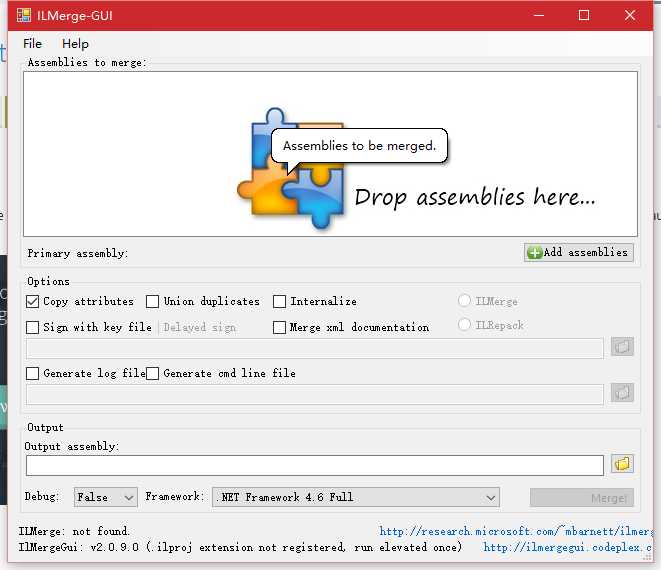This screenshot has width=661, height=570.
Task: Click the log file path field
Action: [x=314, y=395]
